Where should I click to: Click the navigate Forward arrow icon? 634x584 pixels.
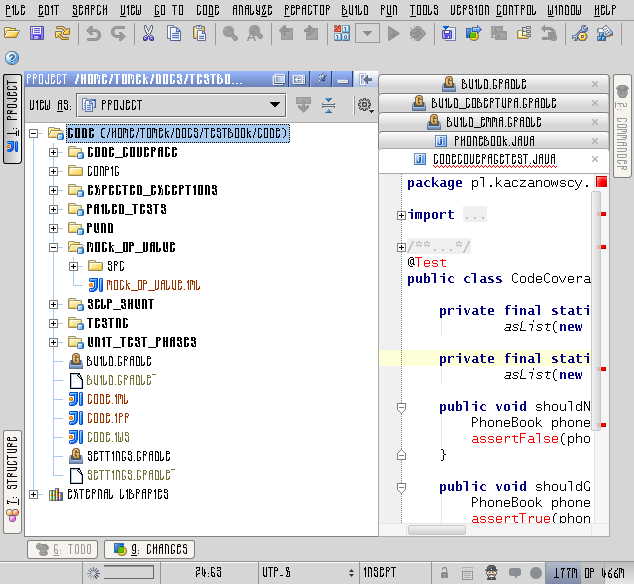point(311,34)
